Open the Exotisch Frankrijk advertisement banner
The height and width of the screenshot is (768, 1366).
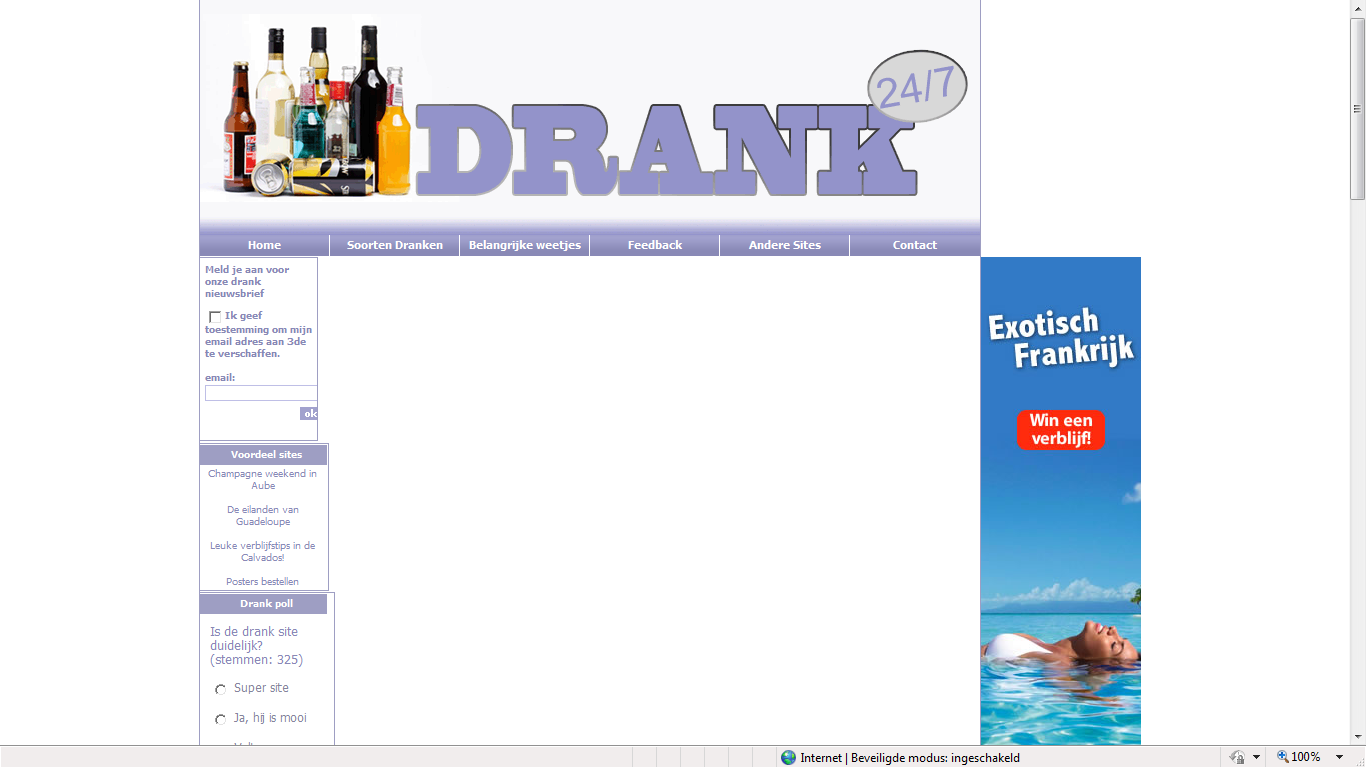1061,501
